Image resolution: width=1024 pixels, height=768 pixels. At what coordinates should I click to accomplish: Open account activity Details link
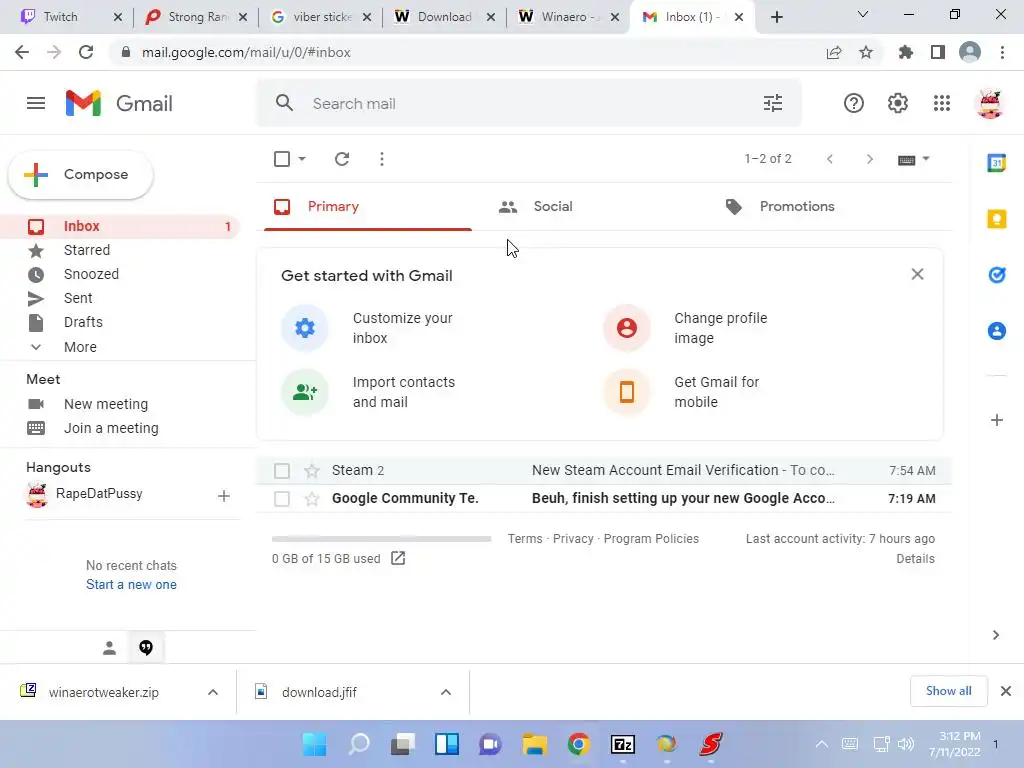pyautogui.click(x=915, y=558)
